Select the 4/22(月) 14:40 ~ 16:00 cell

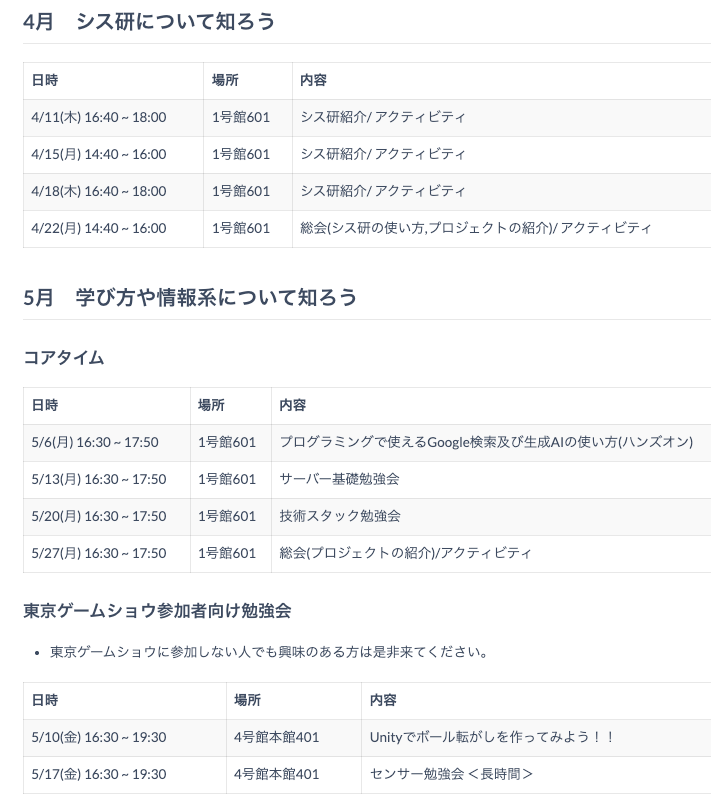pos(99,228)
